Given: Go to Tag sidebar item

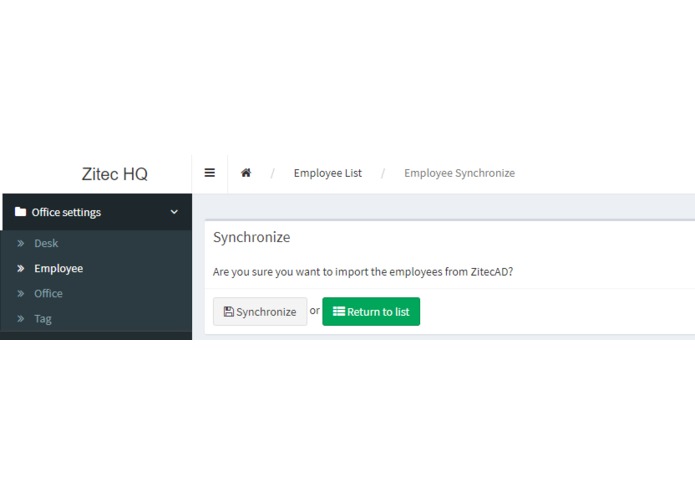Looking at the screenshot, I should tap(43, 319).
